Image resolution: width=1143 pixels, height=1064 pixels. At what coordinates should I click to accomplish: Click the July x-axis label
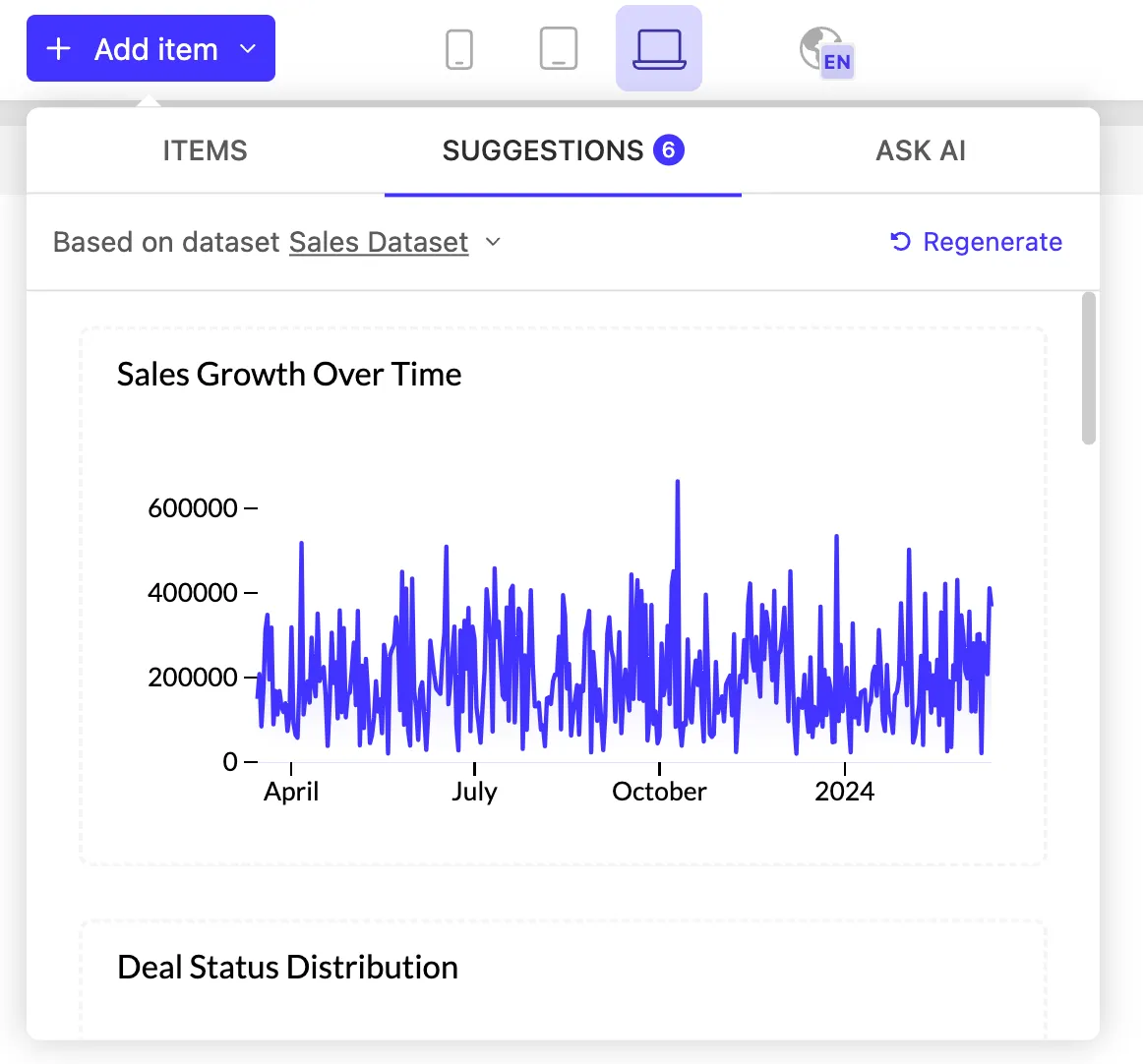[474, 793]
